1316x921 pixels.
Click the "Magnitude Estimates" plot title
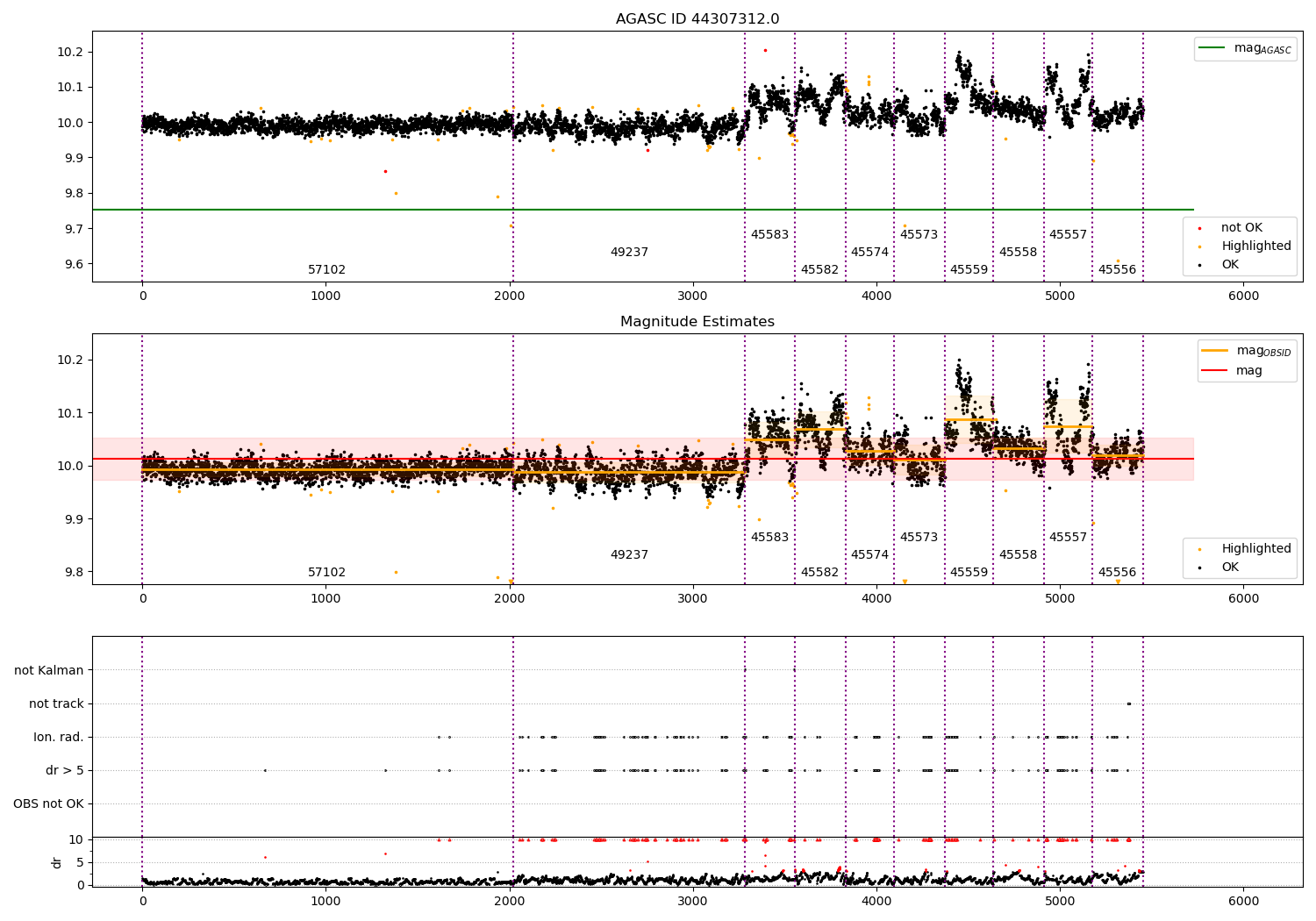click(x=697, y=322)
